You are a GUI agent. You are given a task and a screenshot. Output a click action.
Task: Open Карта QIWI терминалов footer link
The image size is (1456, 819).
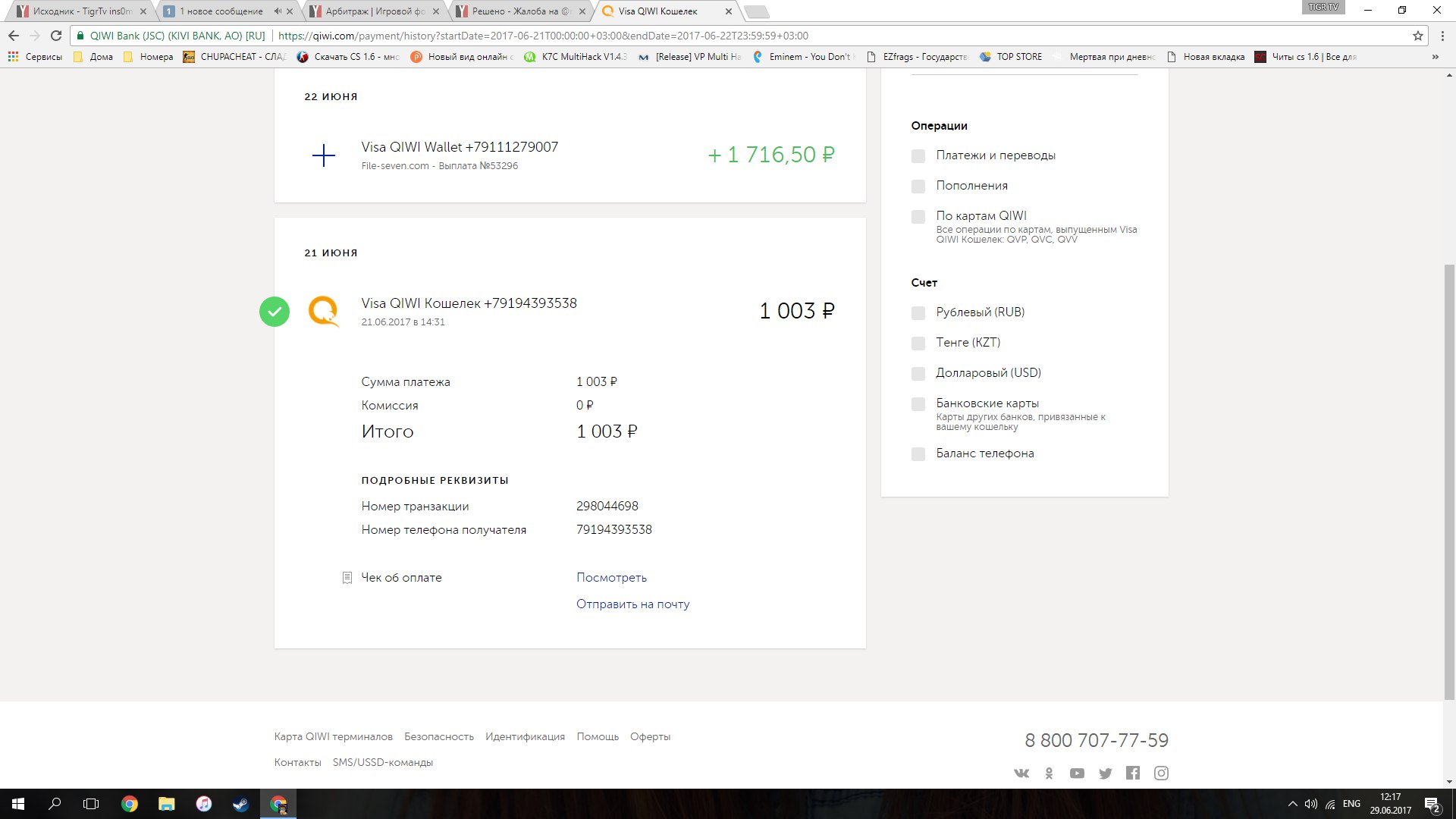334,737
